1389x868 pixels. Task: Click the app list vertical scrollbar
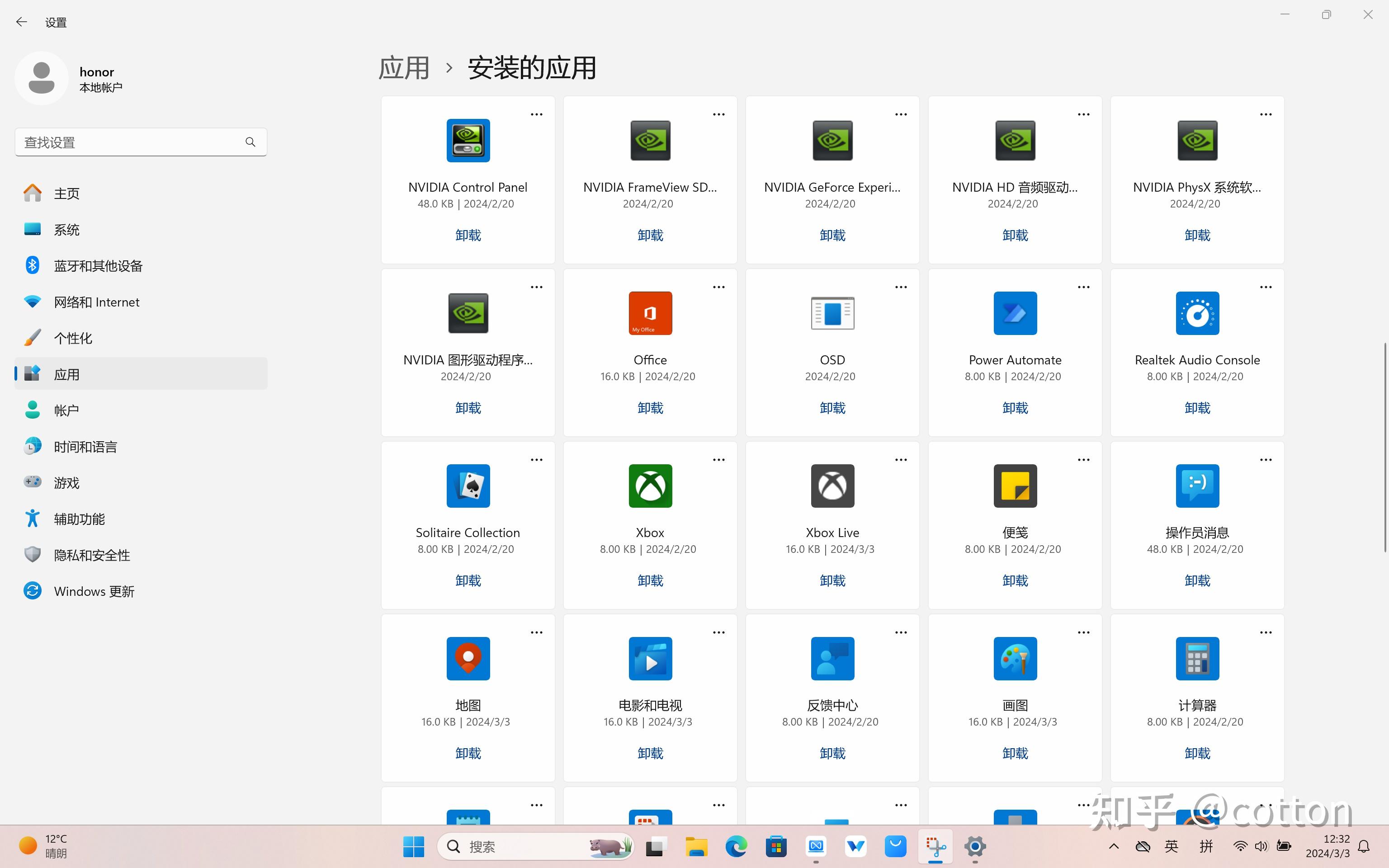pyautogui.click(x=1385, y=448)
